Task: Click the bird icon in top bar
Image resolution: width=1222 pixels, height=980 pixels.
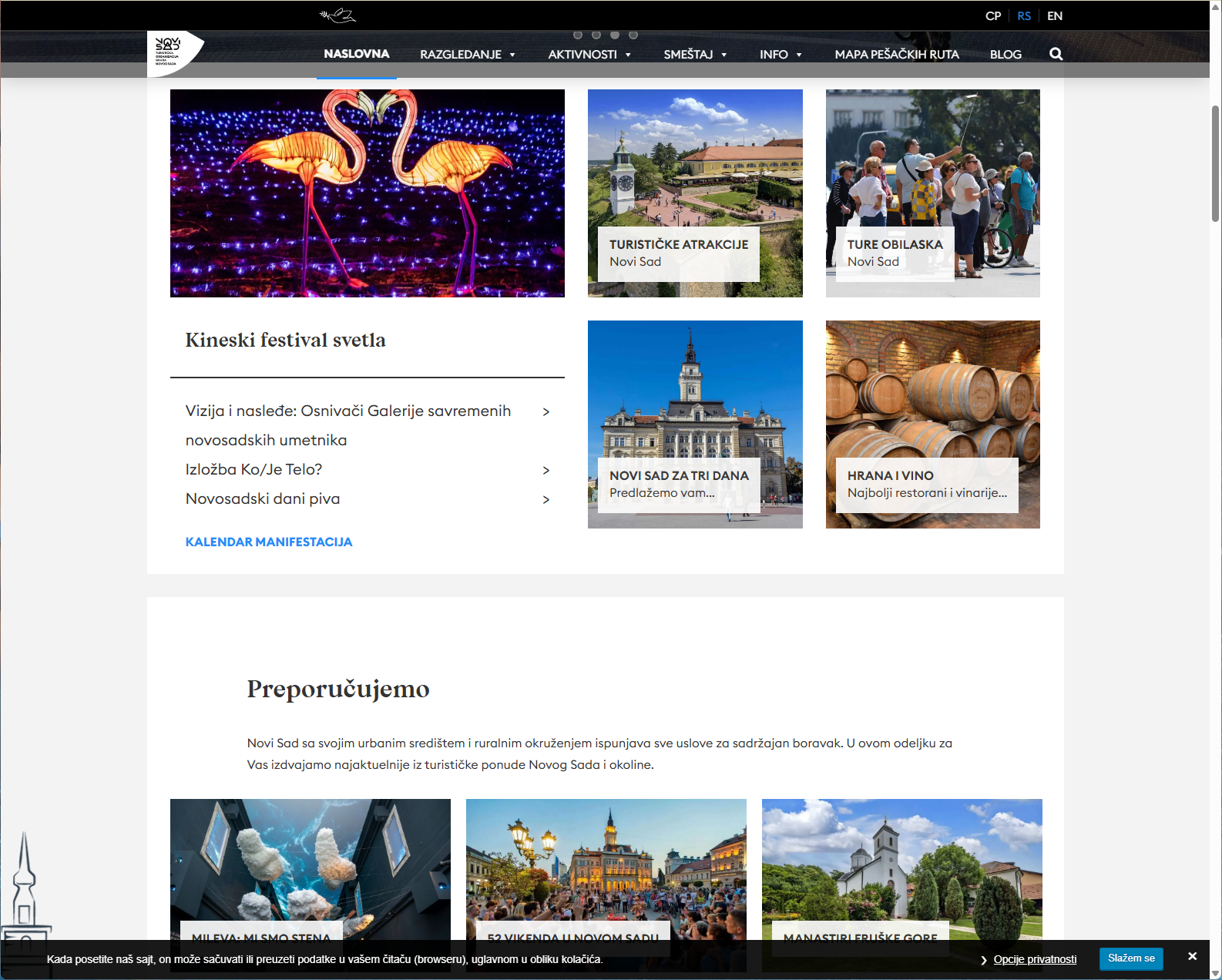Action: (337, 15)
